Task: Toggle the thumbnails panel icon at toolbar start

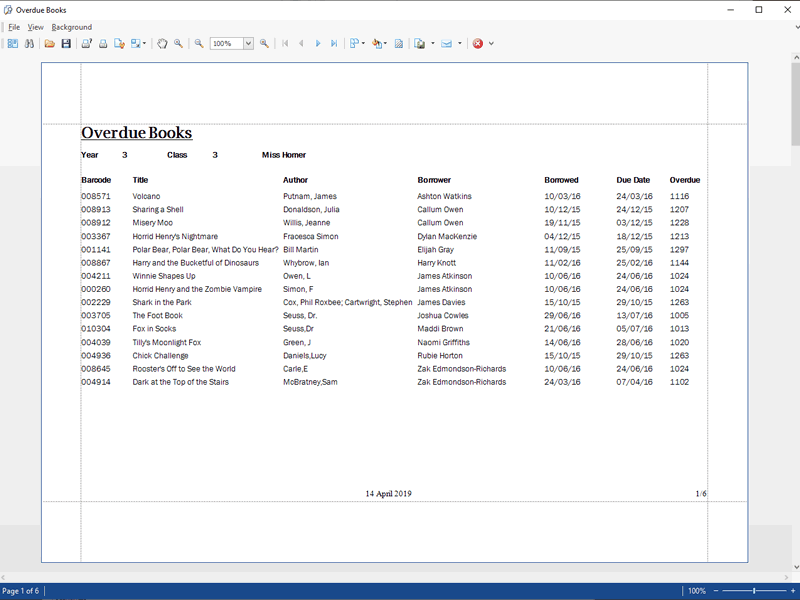Action: coord(13,44)
